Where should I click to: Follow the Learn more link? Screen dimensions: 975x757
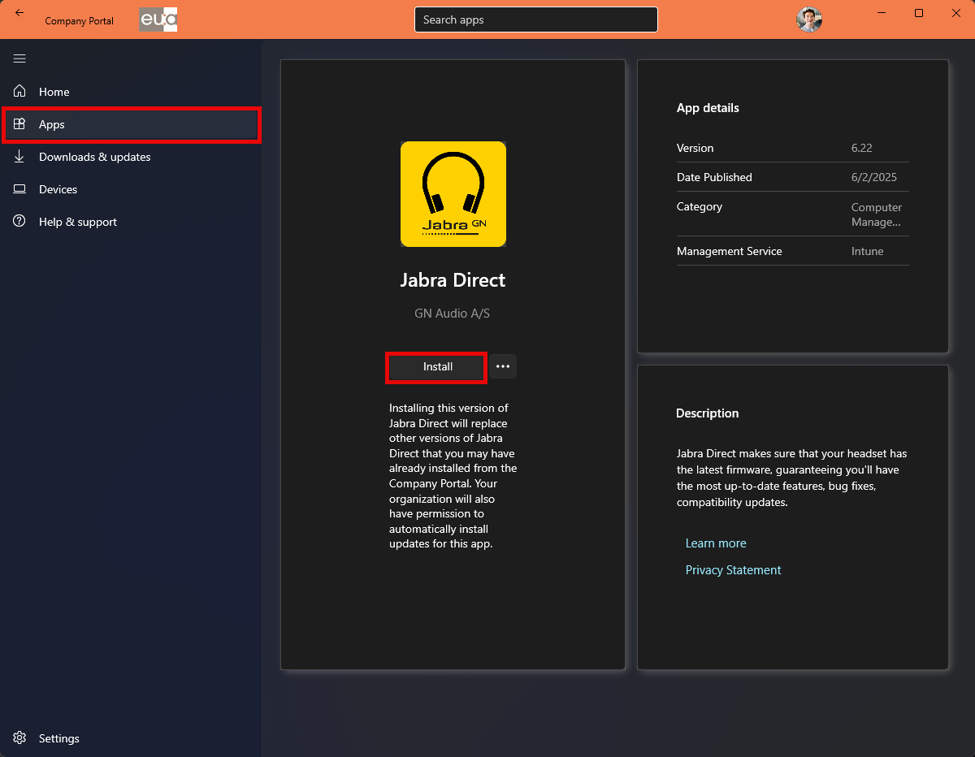point(715,543)
